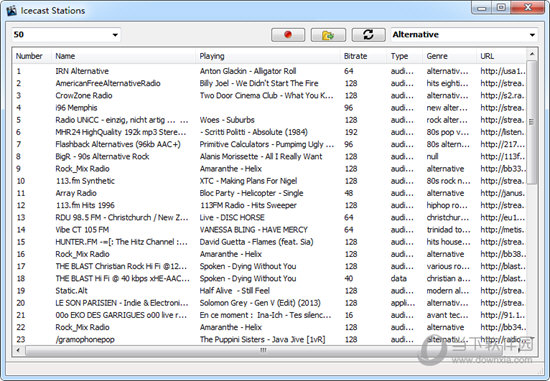The image size is (550, 381).
Task: Select the Static.Alt station
Action: coord(72,291)
